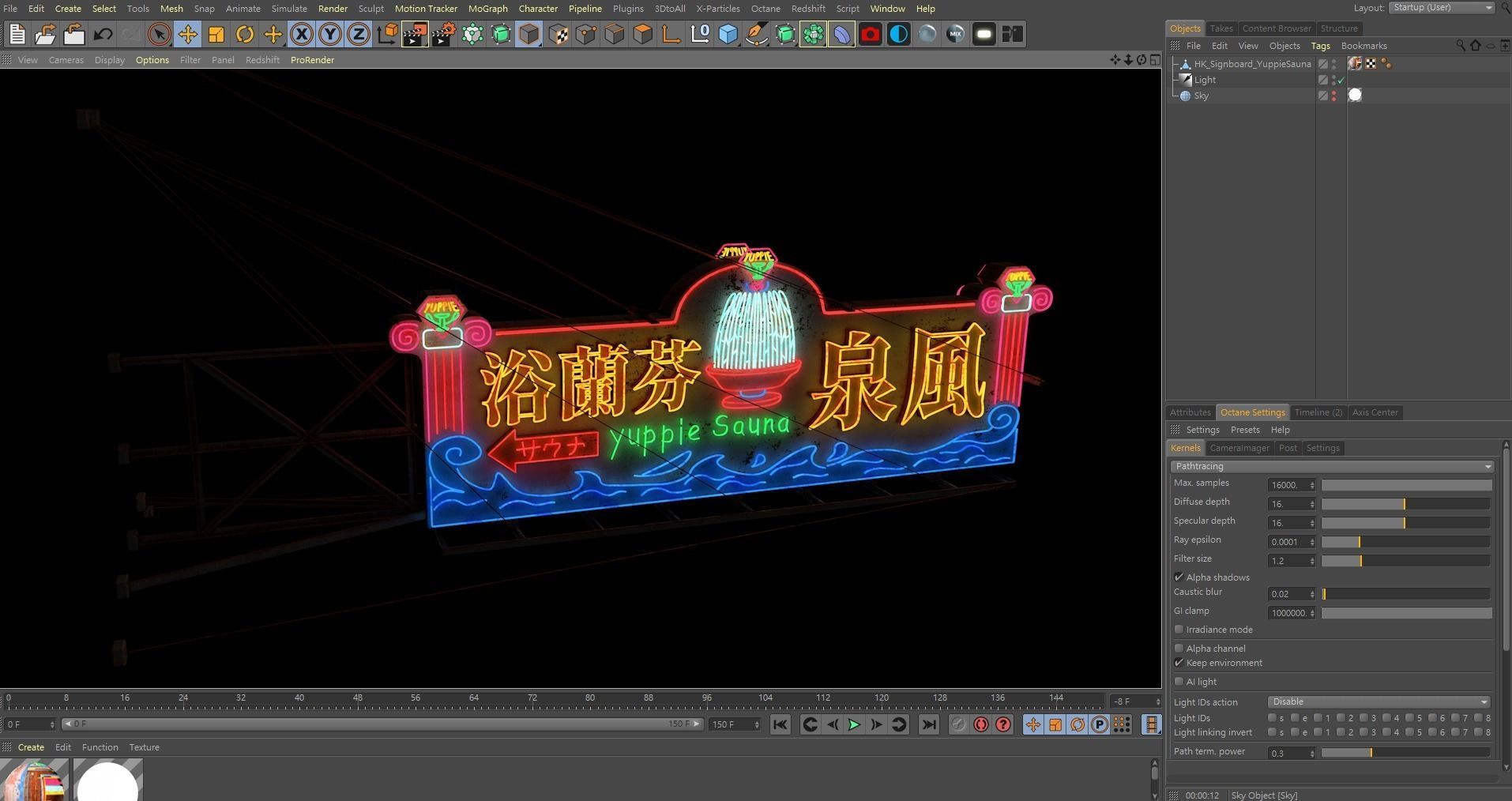Open the Layout Startup (User) dropdown
Image resolution: width=1512 pixels, height=801 pixels.
[x=1442, y=8]
